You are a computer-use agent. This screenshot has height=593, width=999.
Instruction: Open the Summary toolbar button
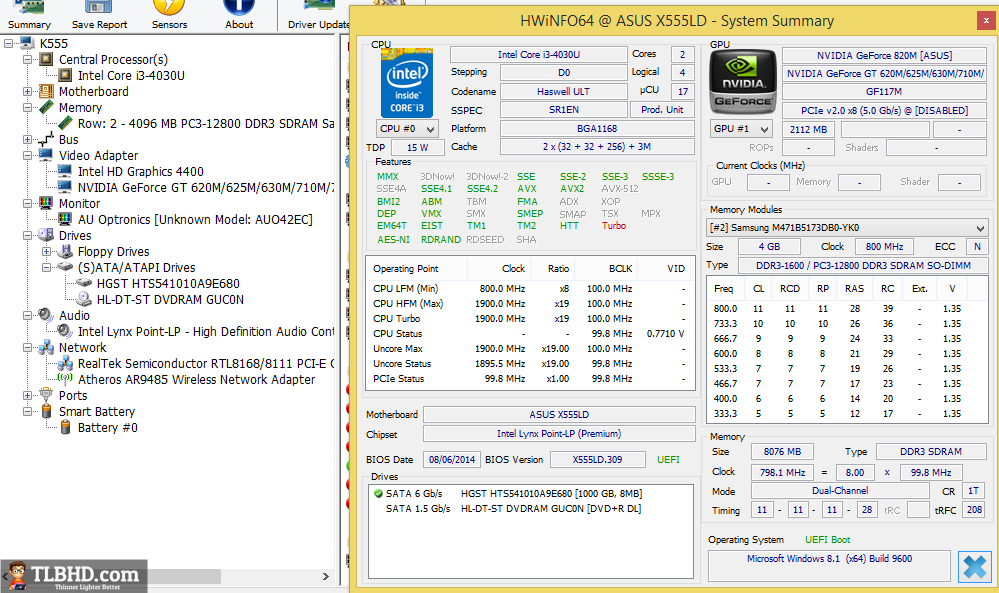(x=29, y=15)
